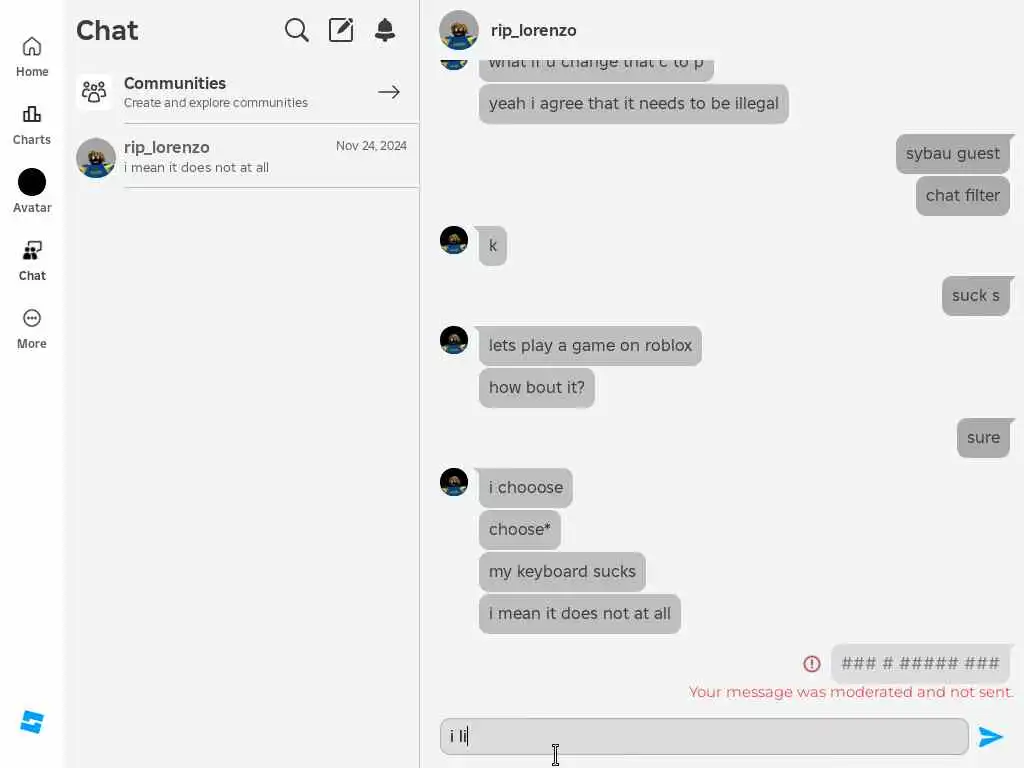
Task: Expand Communities with the arrow
Action: 389,92
